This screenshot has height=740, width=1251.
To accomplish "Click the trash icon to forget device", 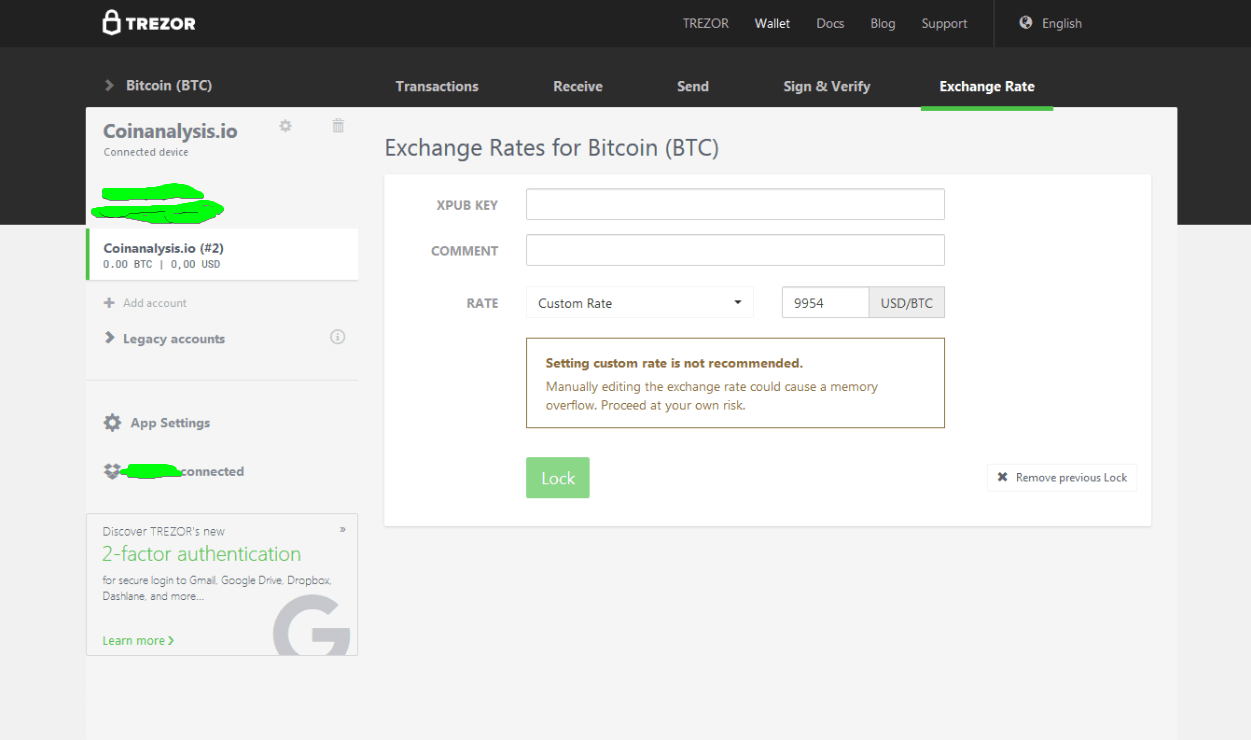I will coord(337,125).
